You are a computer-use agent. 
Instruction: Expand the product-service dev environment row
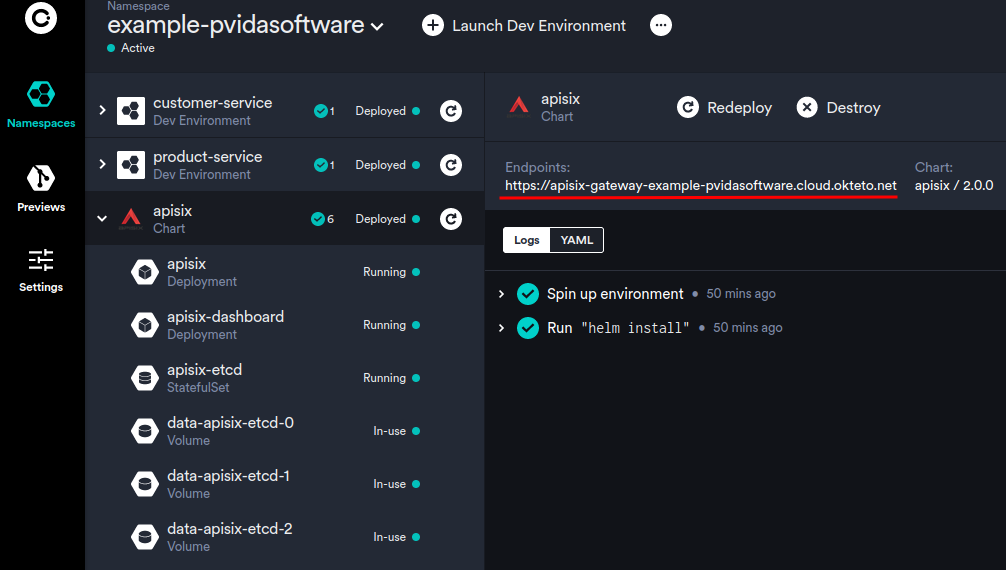click(x=102, y=164)
